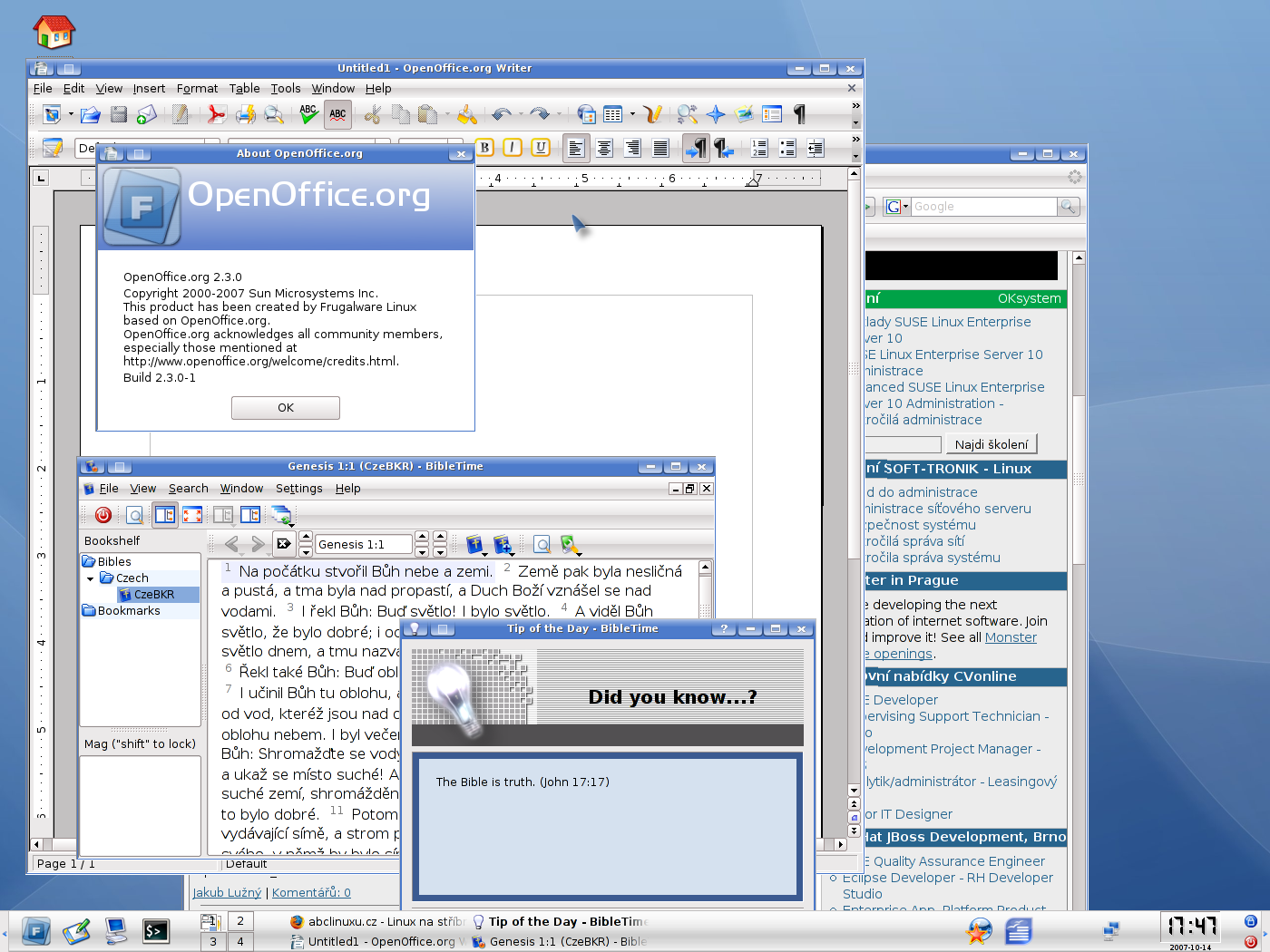Click the Bullets On/Off icon
Viewport: 1270px width, 952px height.
tap(787, 148)
